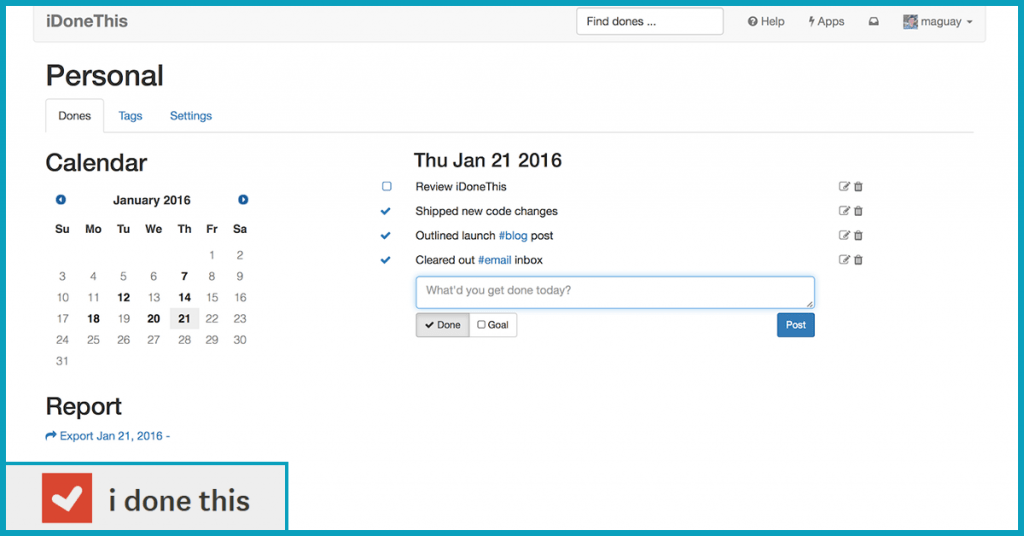Switch to the Tags tab

pos(130,116)
